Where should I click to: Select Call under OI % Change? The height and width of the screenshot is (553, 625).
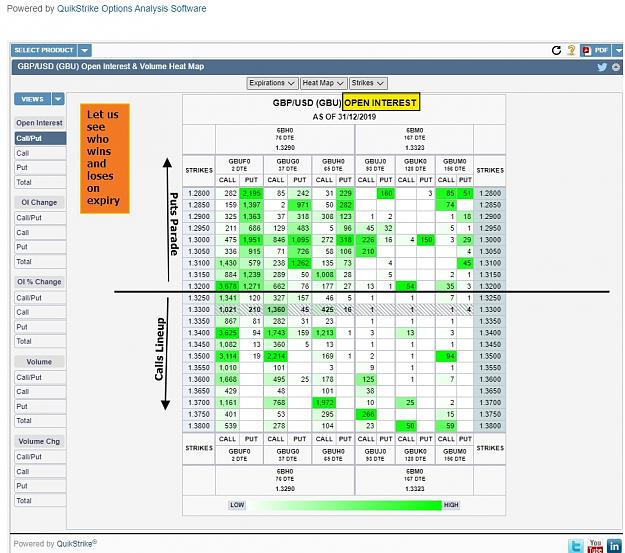pos(40,312)
